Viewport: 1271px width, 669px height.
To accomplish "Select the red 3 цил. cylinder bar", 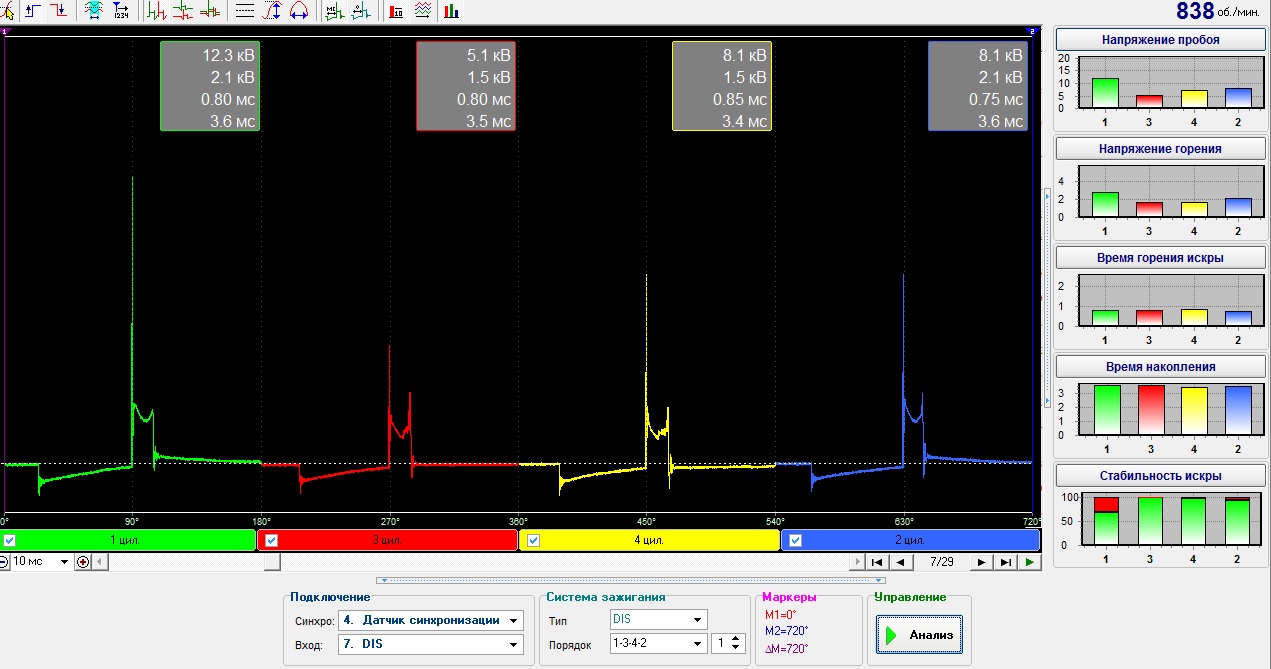I will 388,540.
